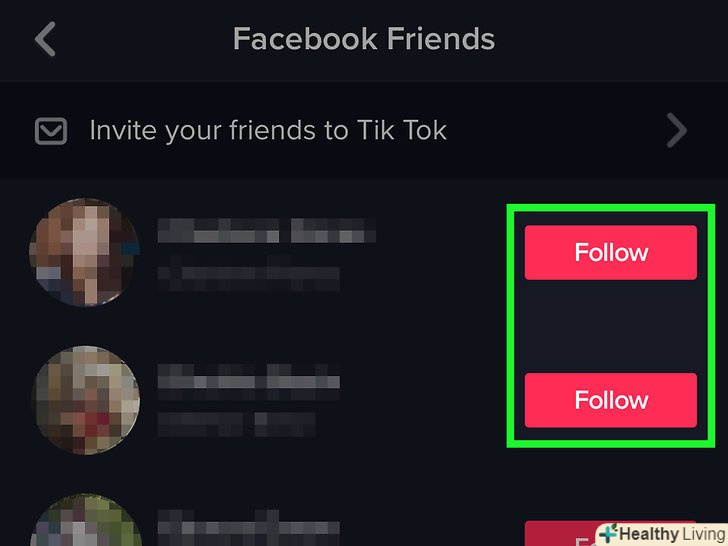Click the empty gap between both Follow buttons
Viewport: 728px width, 546px height.
pos(611,326)
